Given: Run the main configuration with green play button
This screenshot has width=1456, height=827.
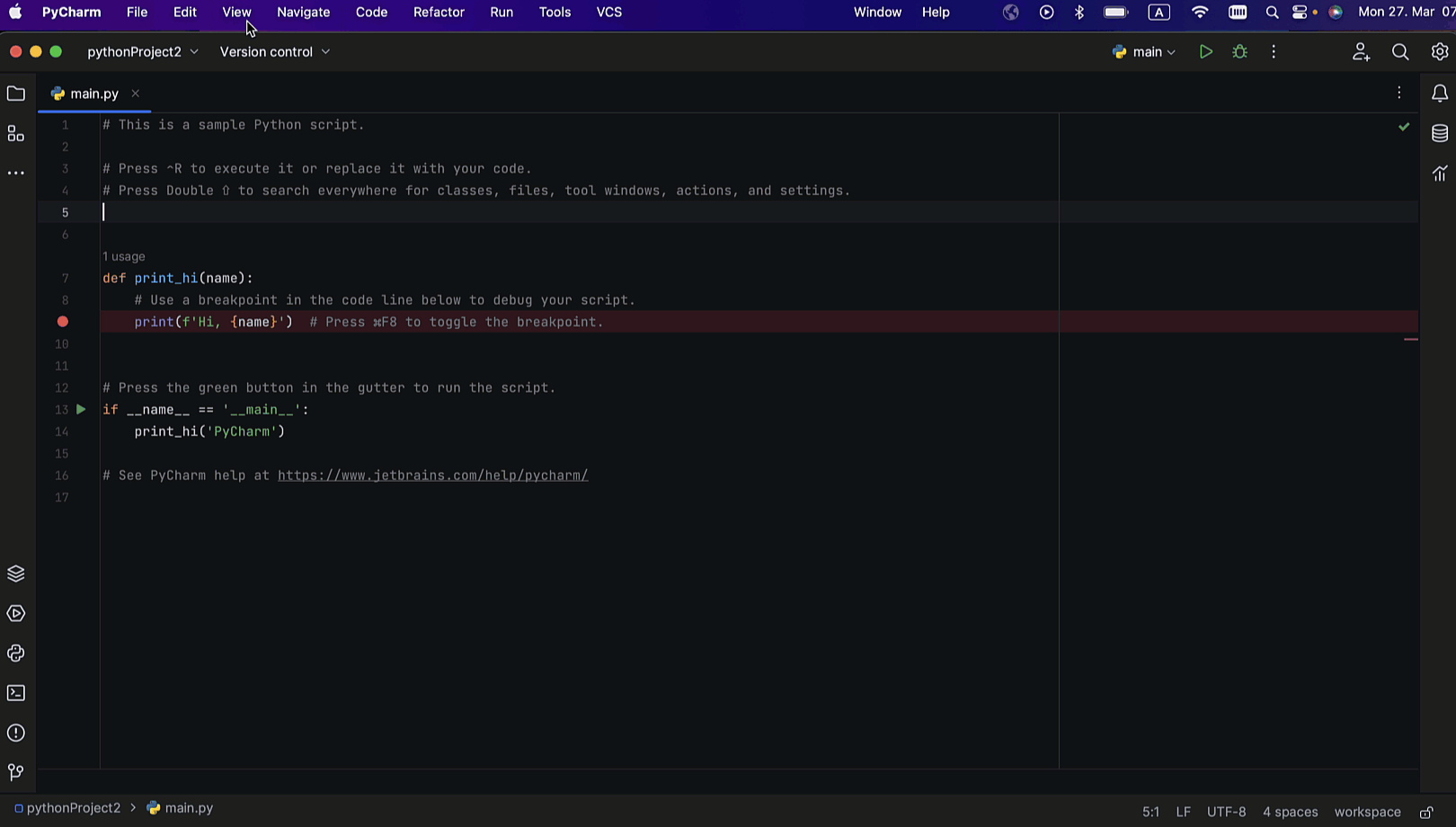Looking at the screenshot, I should click(x=1205, y=52).
